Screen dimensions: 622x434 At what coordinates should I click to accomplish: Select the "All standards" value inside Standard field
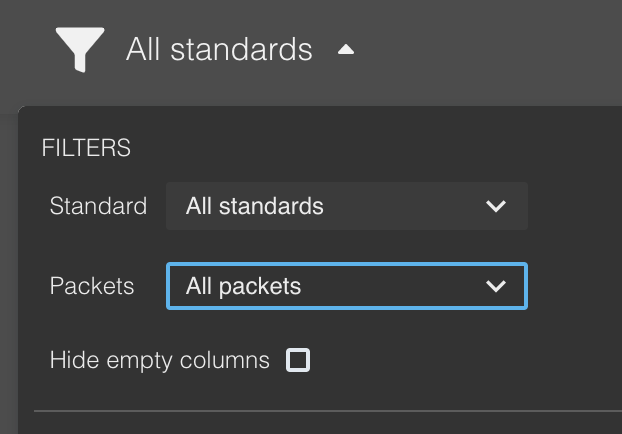point(255,206)
